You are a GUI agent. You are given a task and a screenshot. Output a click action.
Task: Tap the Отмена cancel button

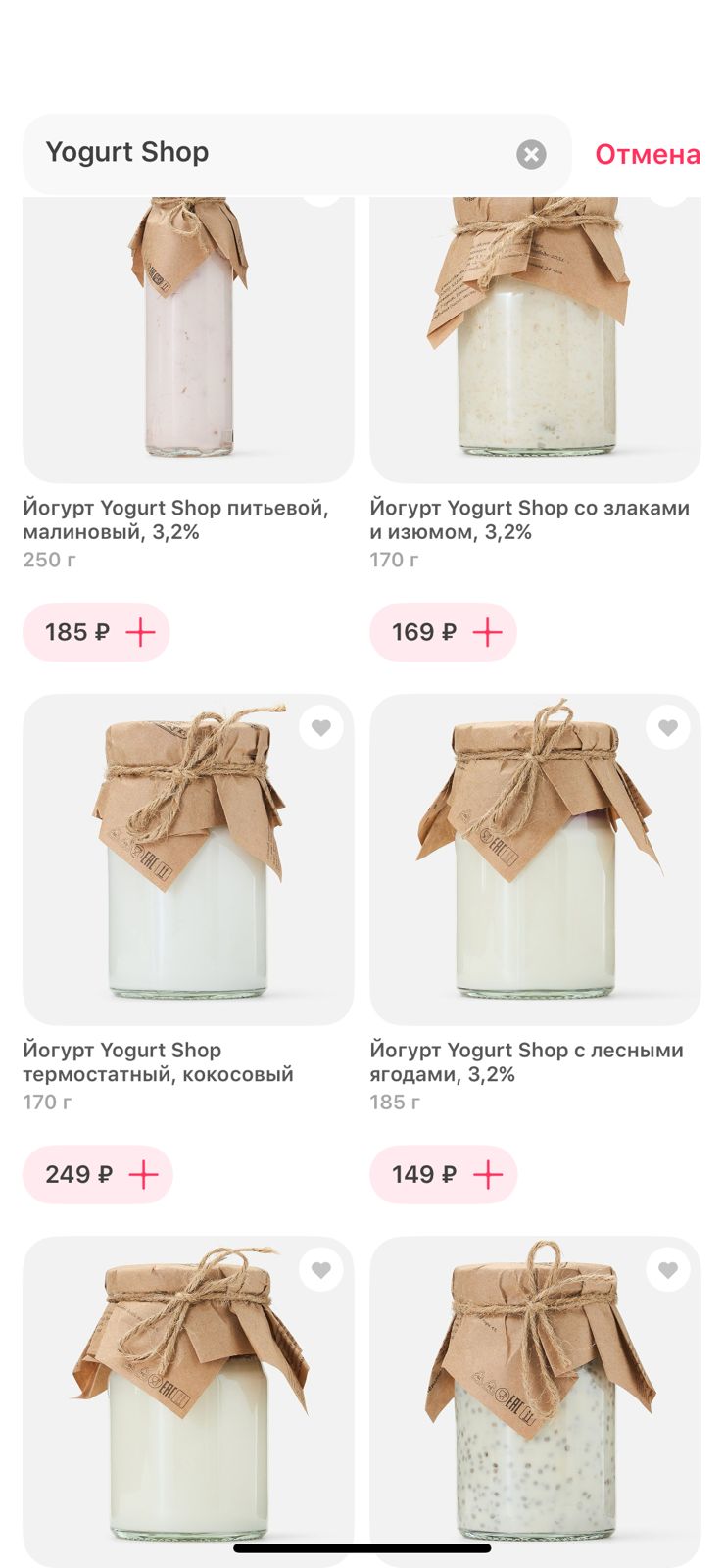pyautogui.click(x=648, y=154)
